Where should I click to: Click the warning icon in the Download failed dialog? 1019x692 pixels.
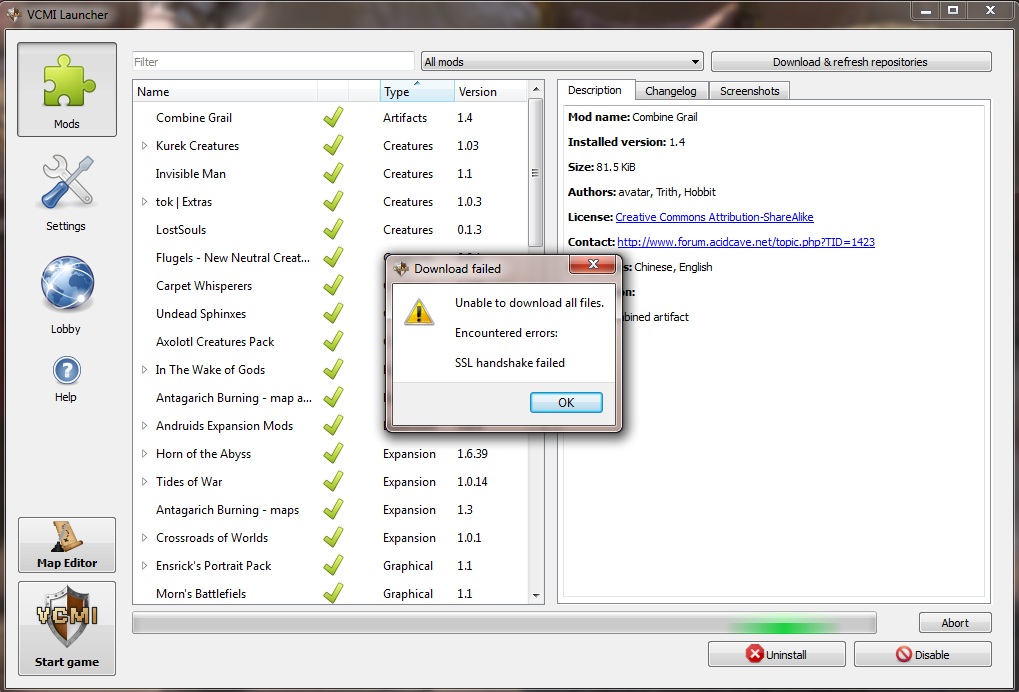click(419, 312)
